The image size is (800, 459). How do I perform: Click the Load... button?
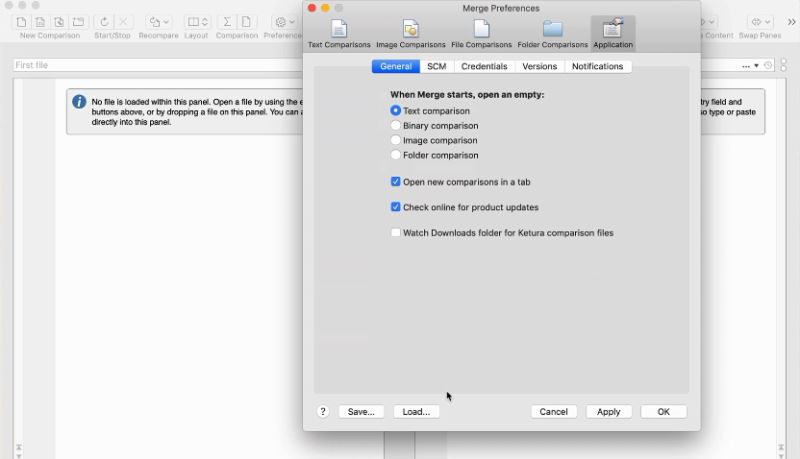tap(416, 412)
